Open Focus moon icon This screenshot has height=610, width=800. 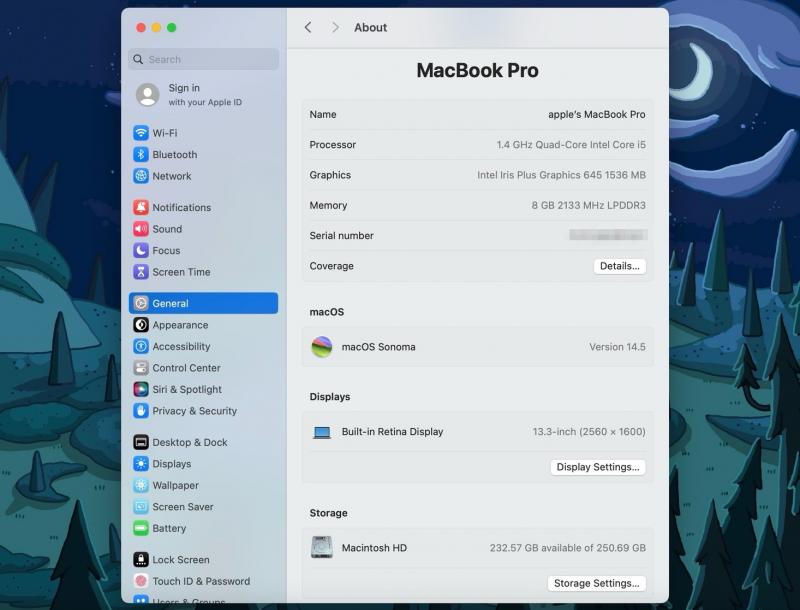pyautogui.click(x=141, y=250)
